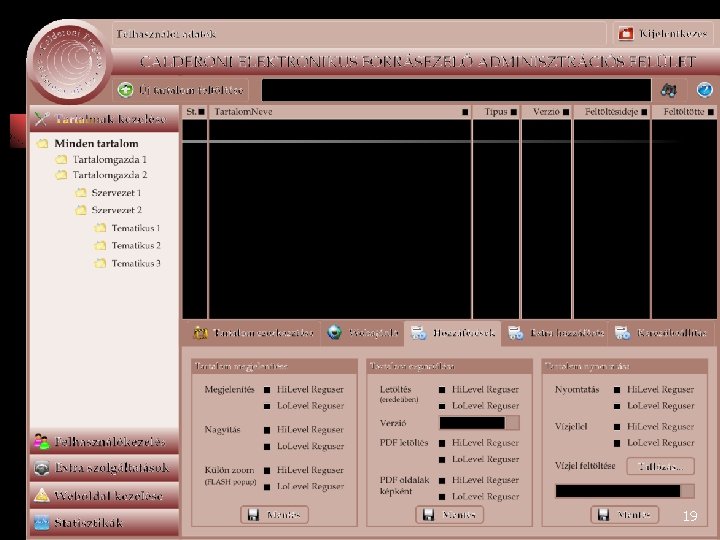Click the dropdown below Vízjel feltöltése
Screen dimensions: 720x540
624,491
